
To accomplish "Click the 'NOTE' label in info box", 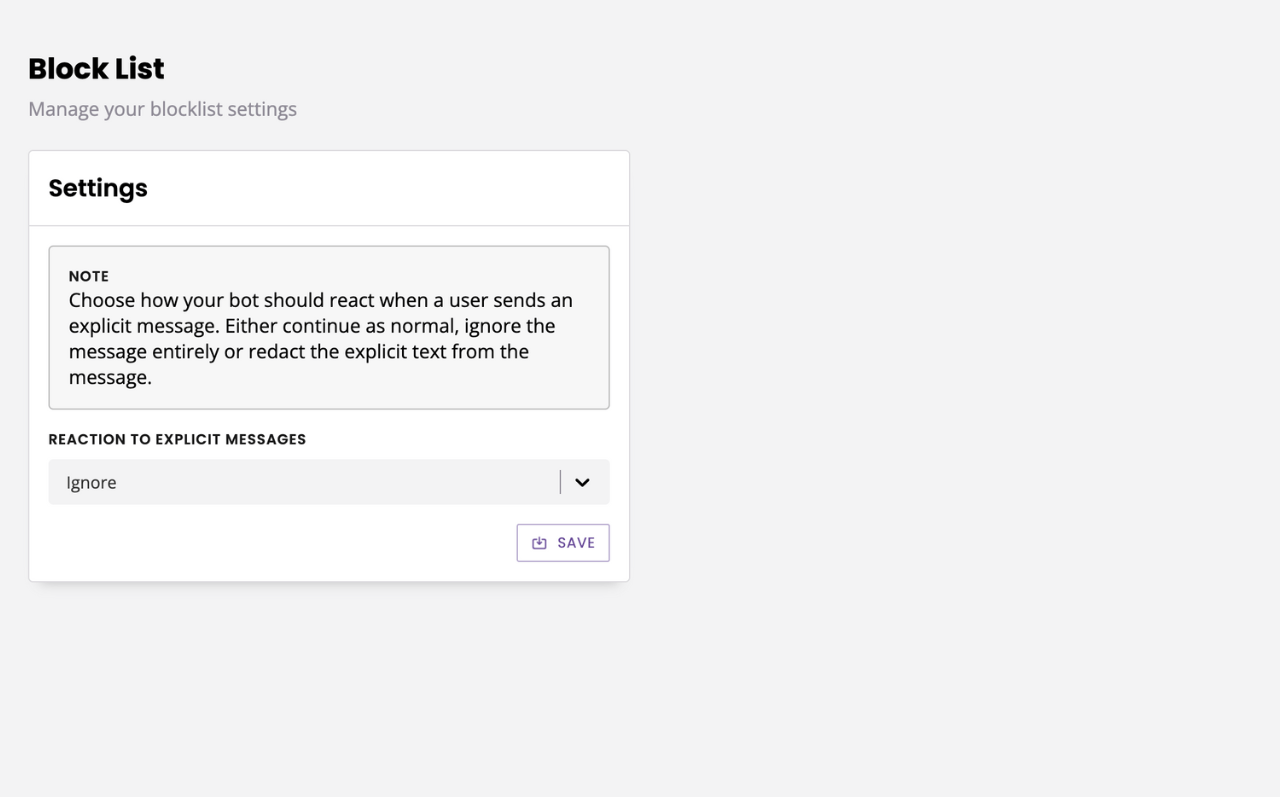I will pos(89,276).
